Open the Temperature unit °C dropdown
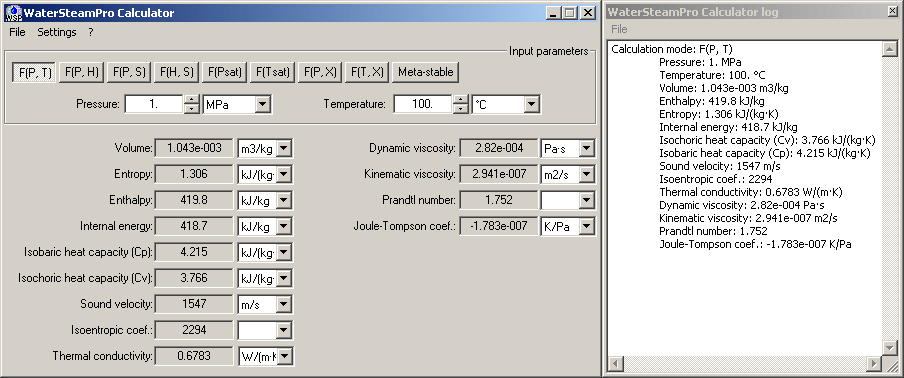Screen dimensions: 904x378 532,104
